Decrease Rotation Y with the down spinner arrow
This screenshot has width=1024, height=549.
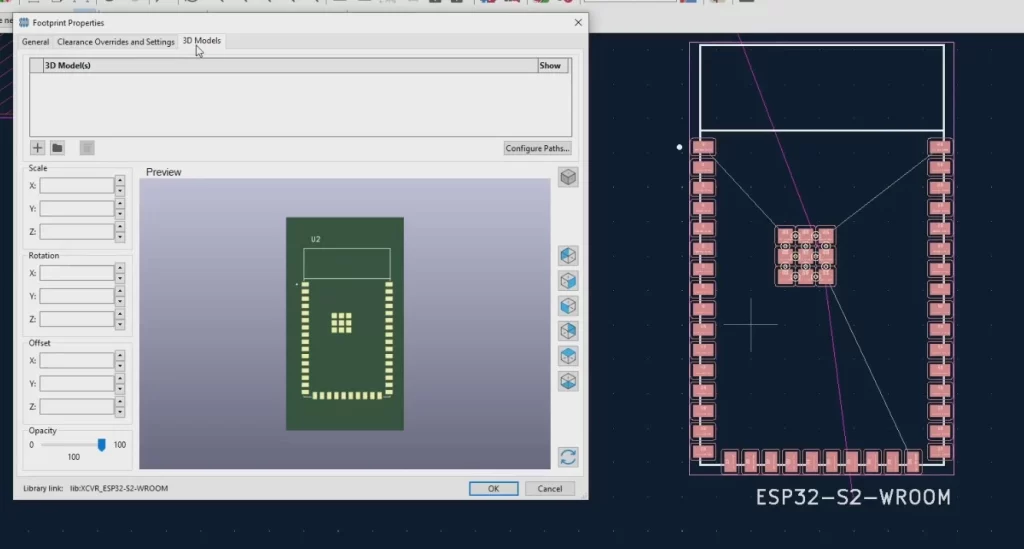coord(120,300)
